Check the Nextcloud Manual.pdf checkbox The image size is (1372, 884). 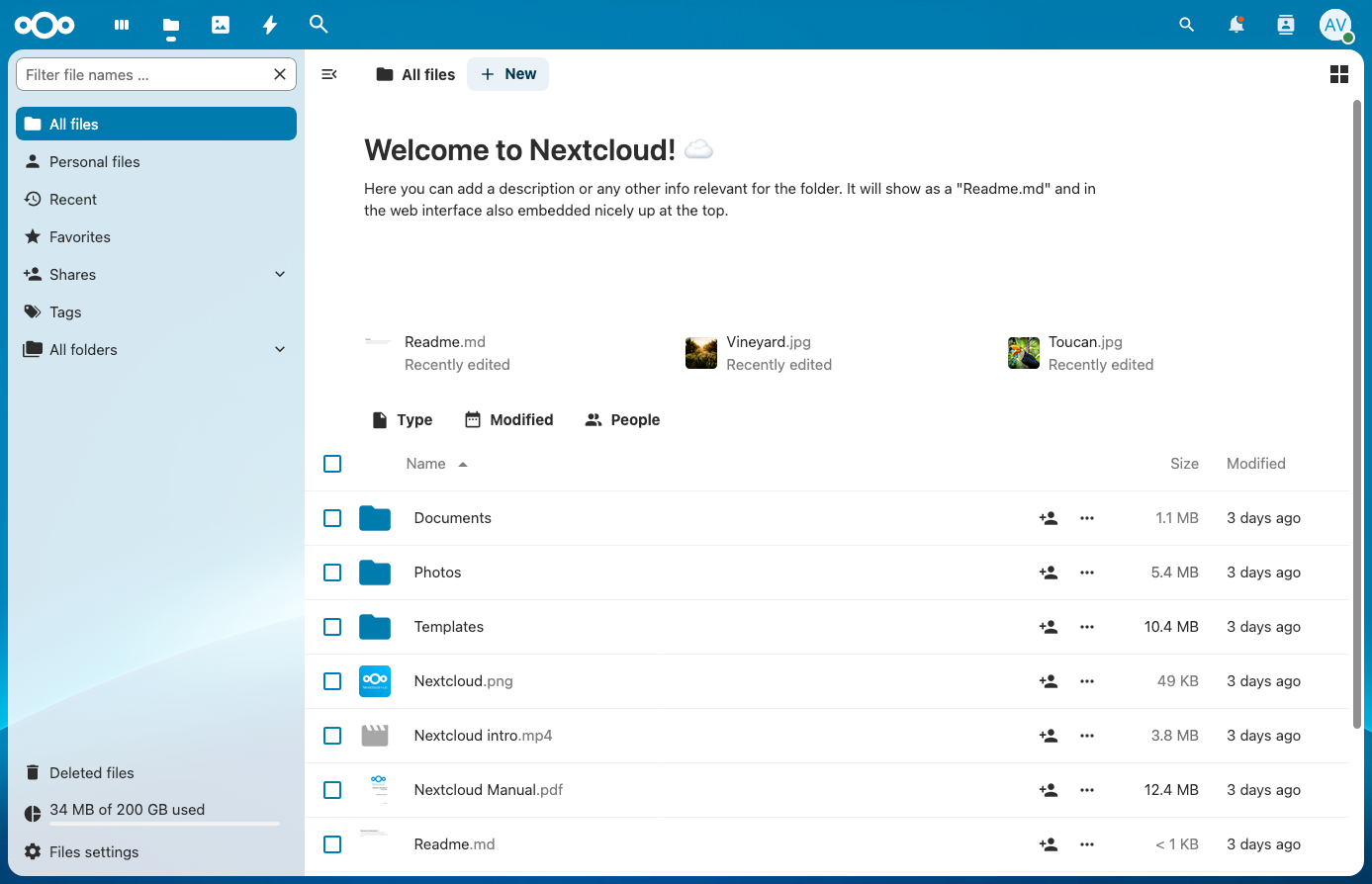pos(332,790)
